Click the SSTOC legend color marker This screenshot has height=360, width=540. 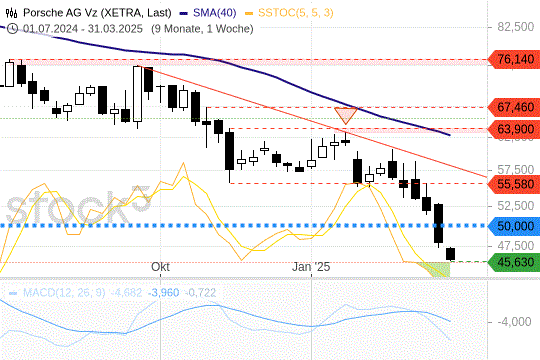click(249, 13)
